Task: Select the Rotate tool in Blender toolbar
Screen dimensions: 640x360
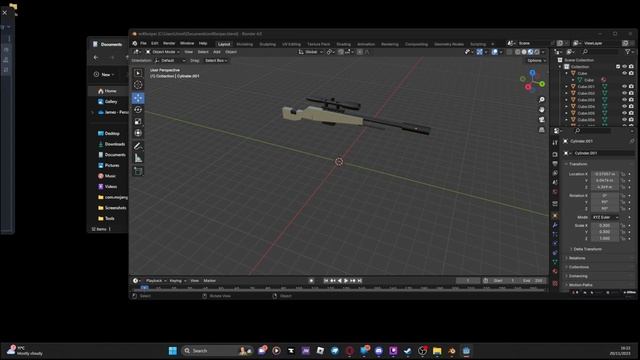Action: click(138, 109)
